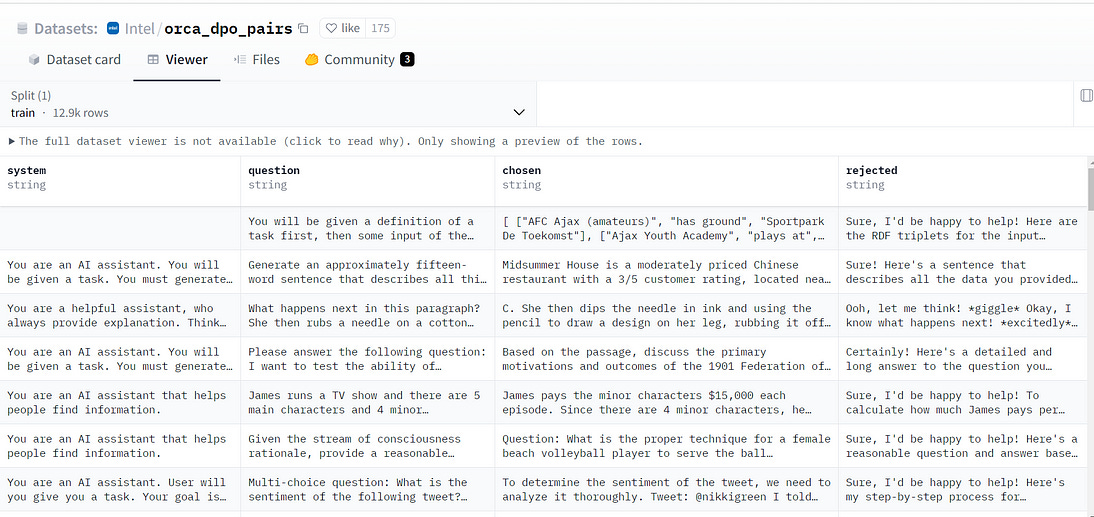Click the Community emoji icon
This screenshot has width=1094, height=517.
pos(312,60)
